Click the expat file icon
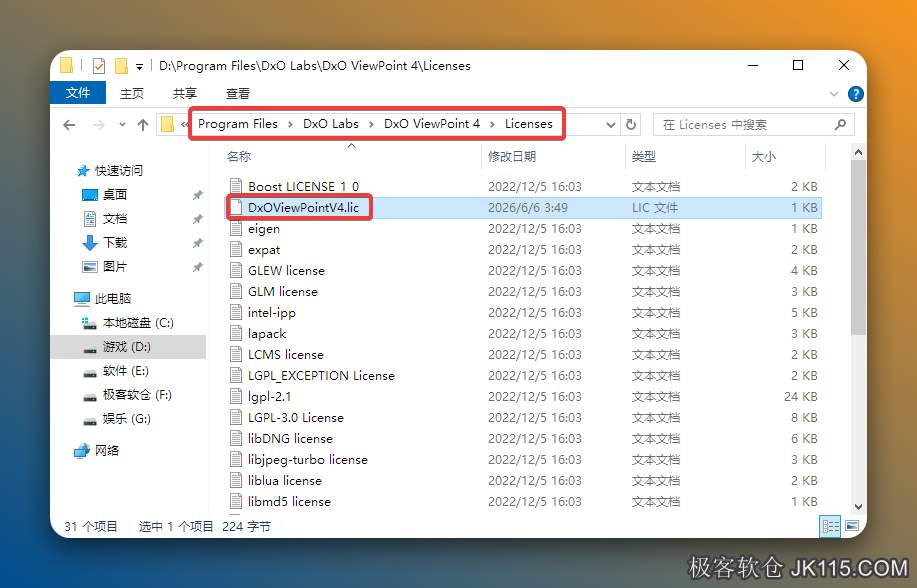Image resolution: width=917 pixels, height=588 pixels. (x=236, y=250)
